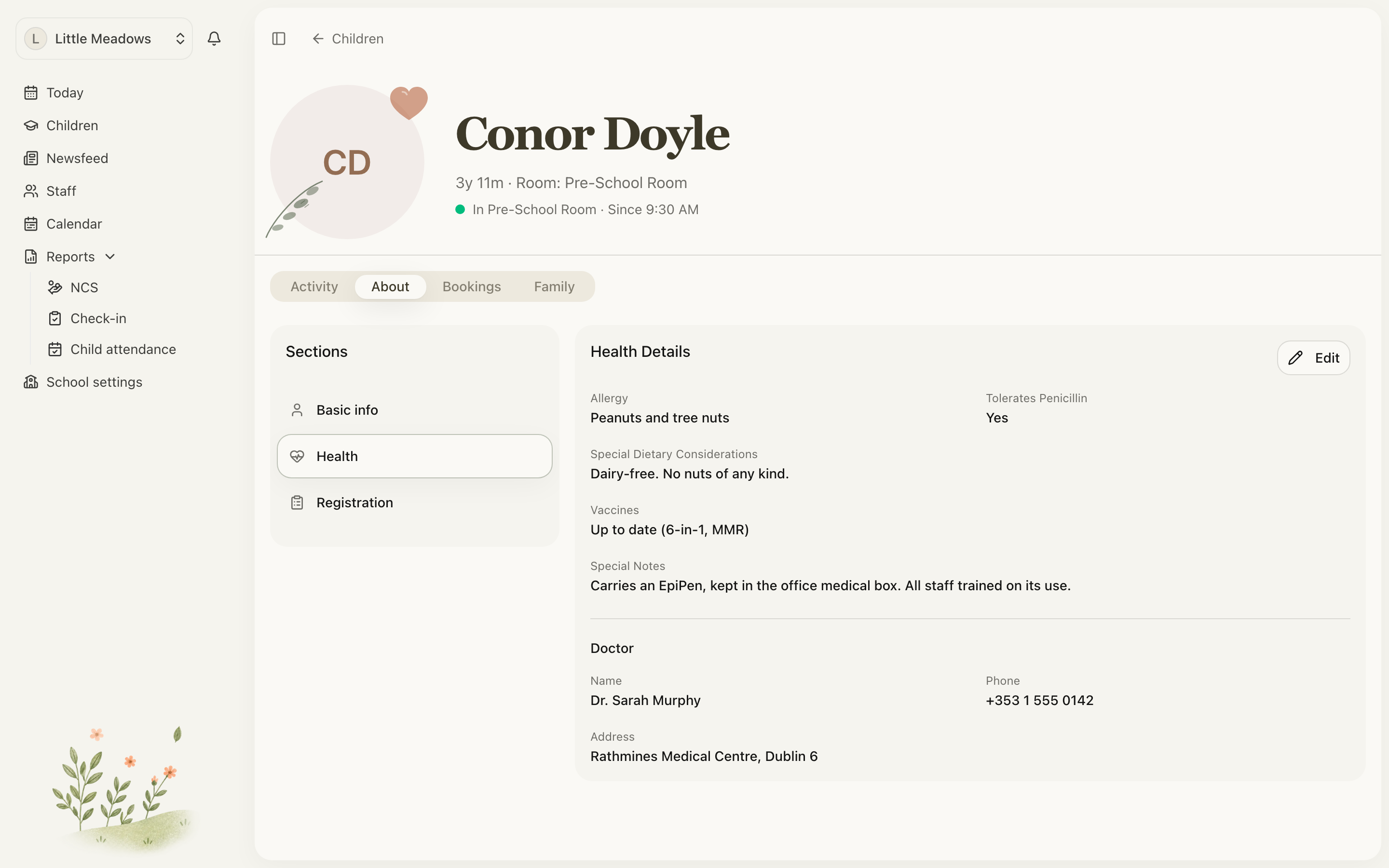Go to the Staff page
This screenshot has width=1389, height=868.
(61, 190)
